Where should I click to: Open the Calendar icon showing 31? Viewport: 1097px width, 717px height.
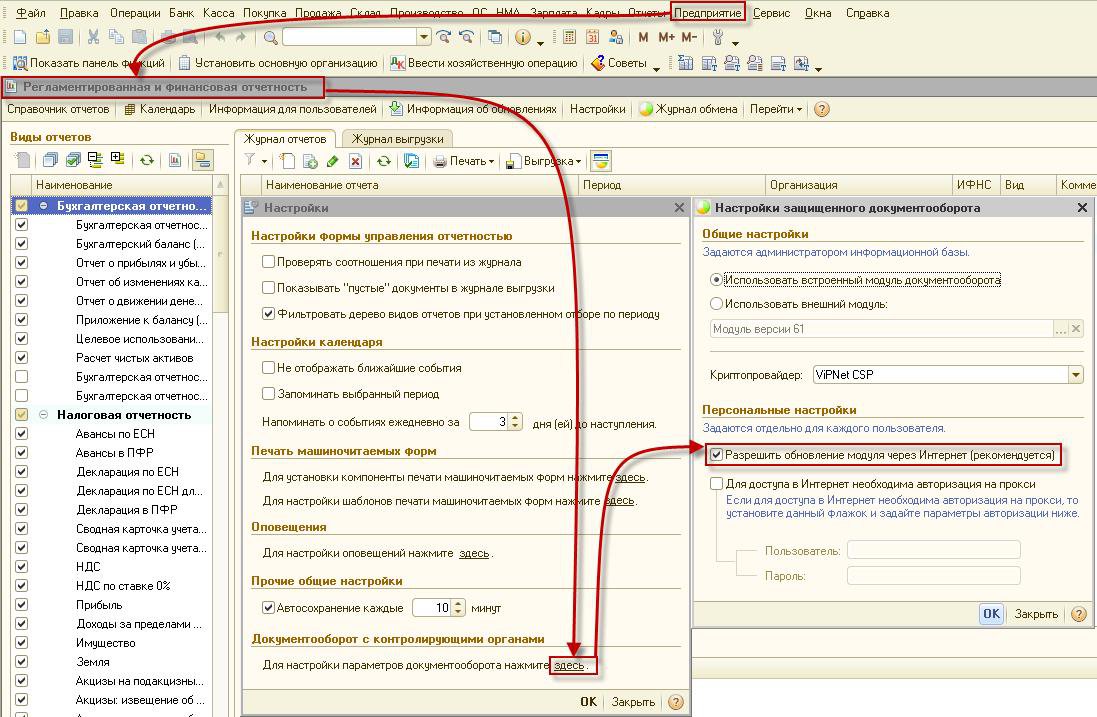[x=593, y=37]
